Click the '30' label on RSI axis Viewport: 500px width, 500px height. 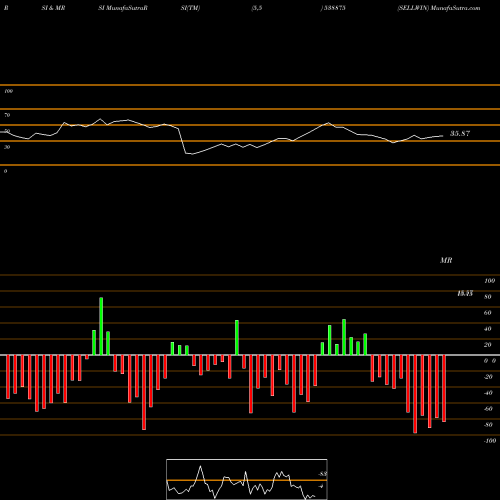click(7, 147)
